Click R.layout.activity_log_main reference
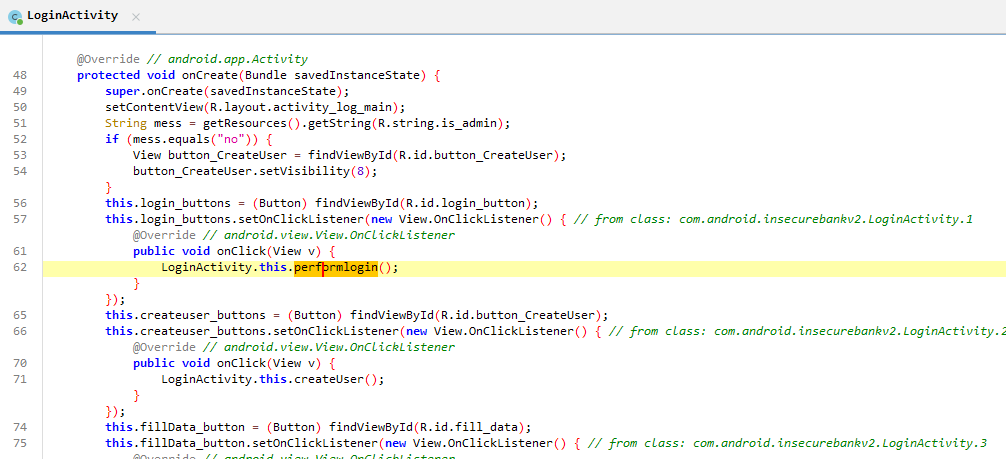This screenshot has width=1006, height=459. coord(303,107)
